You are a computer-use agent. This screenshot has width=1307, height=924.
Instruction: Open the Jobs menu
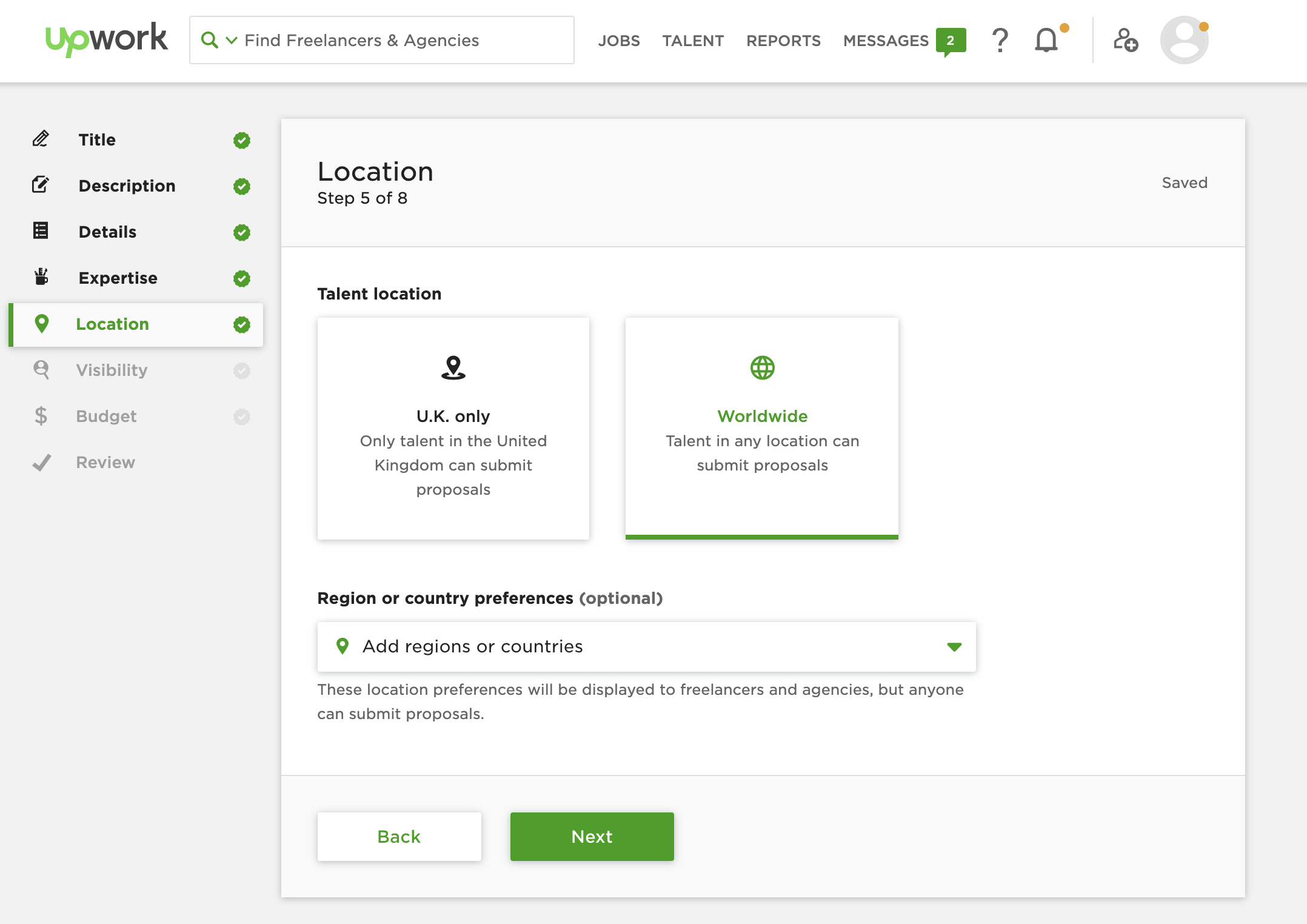click(618, 41)
